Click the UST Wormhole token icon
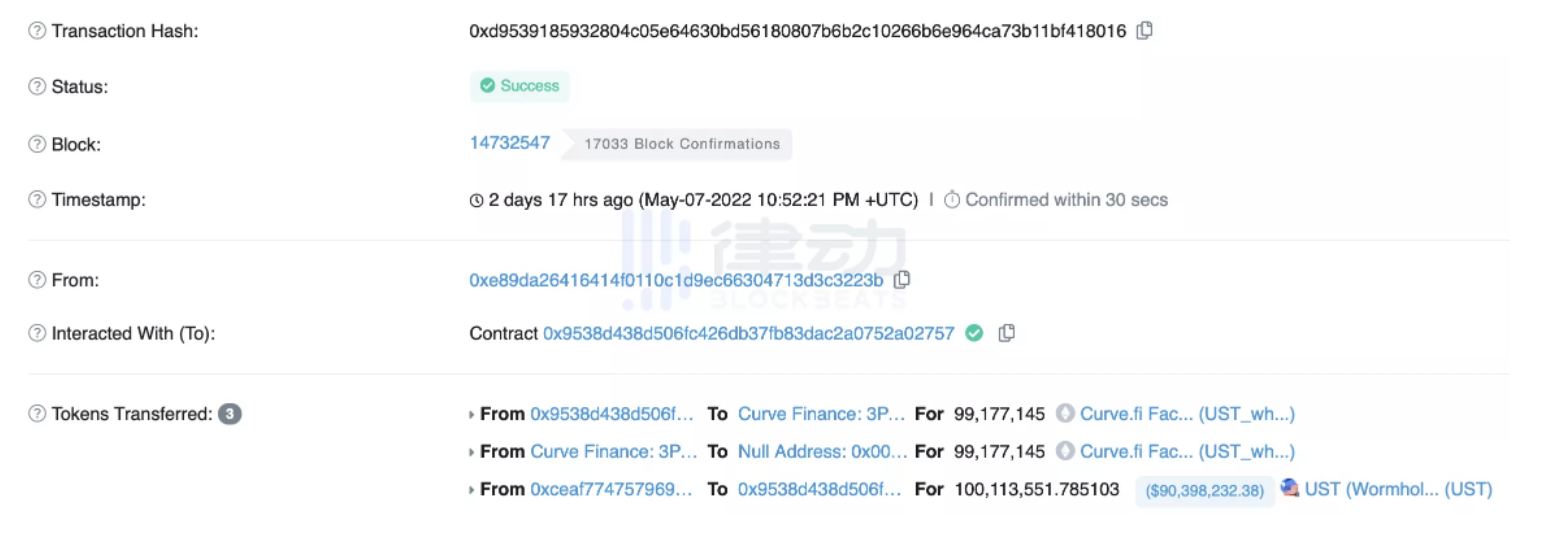The height and width of the screenshot is (546, 1555). coord(1290,489)
